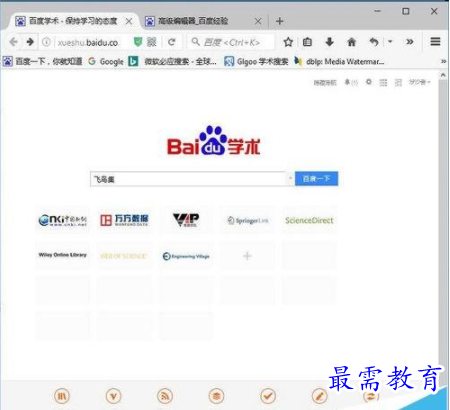Click the Baidu Scholar search input field
Viewport: 450px width, 410px height.
pyautogui.click(x=188, y=179)
